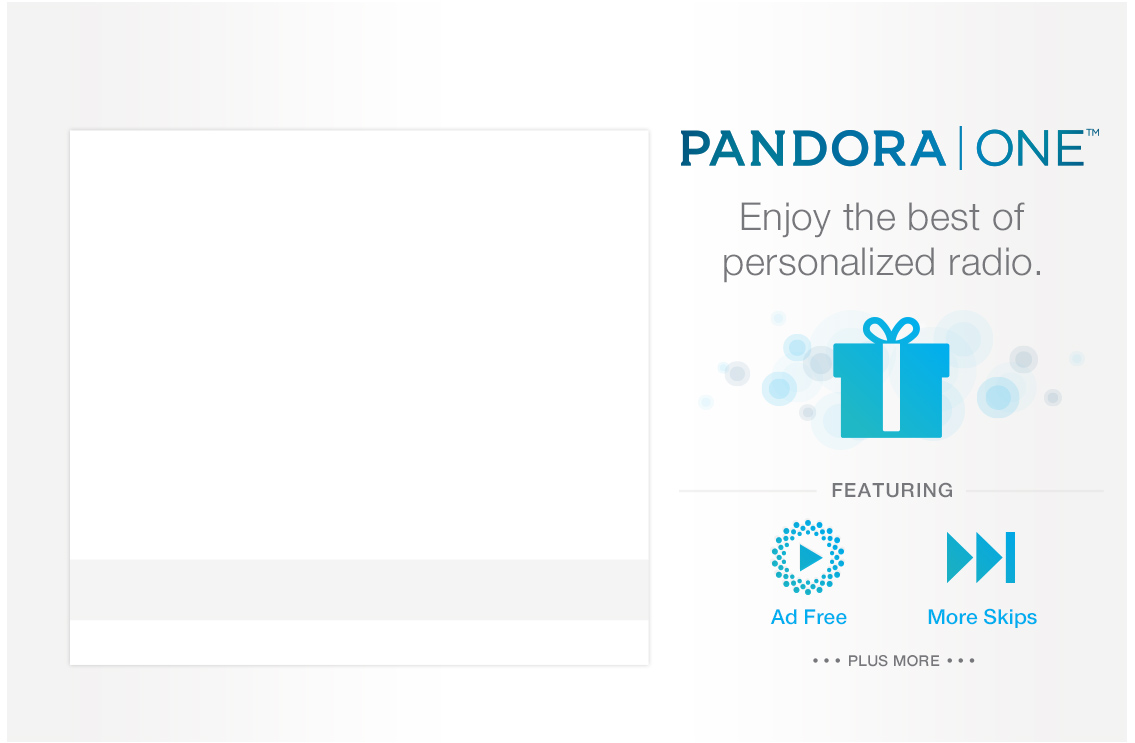Open the "PLUS MORE" text link

pos(893,661)
